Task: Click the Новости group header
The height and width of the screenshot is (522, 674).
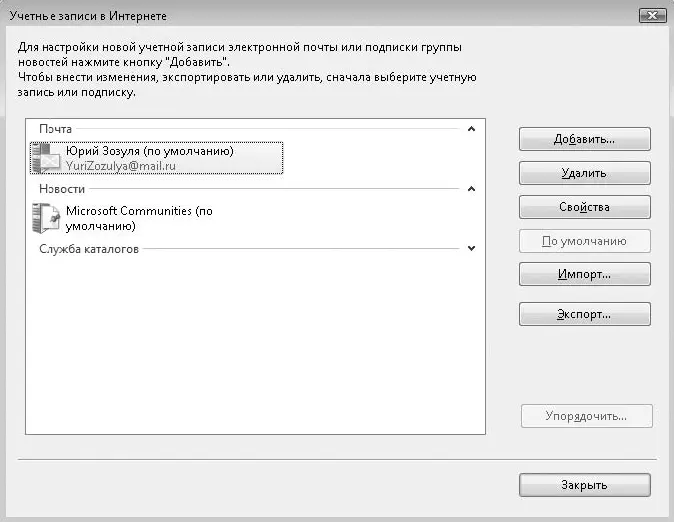Action: point(62,189)
